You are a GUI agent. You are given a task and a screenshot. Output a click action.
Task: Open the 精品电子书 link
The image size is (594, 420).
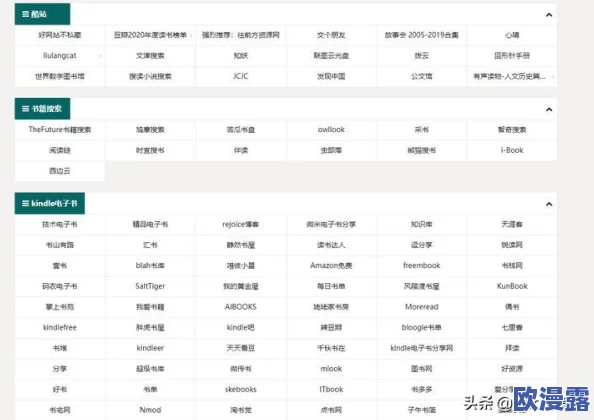click(x=150, y=224)
